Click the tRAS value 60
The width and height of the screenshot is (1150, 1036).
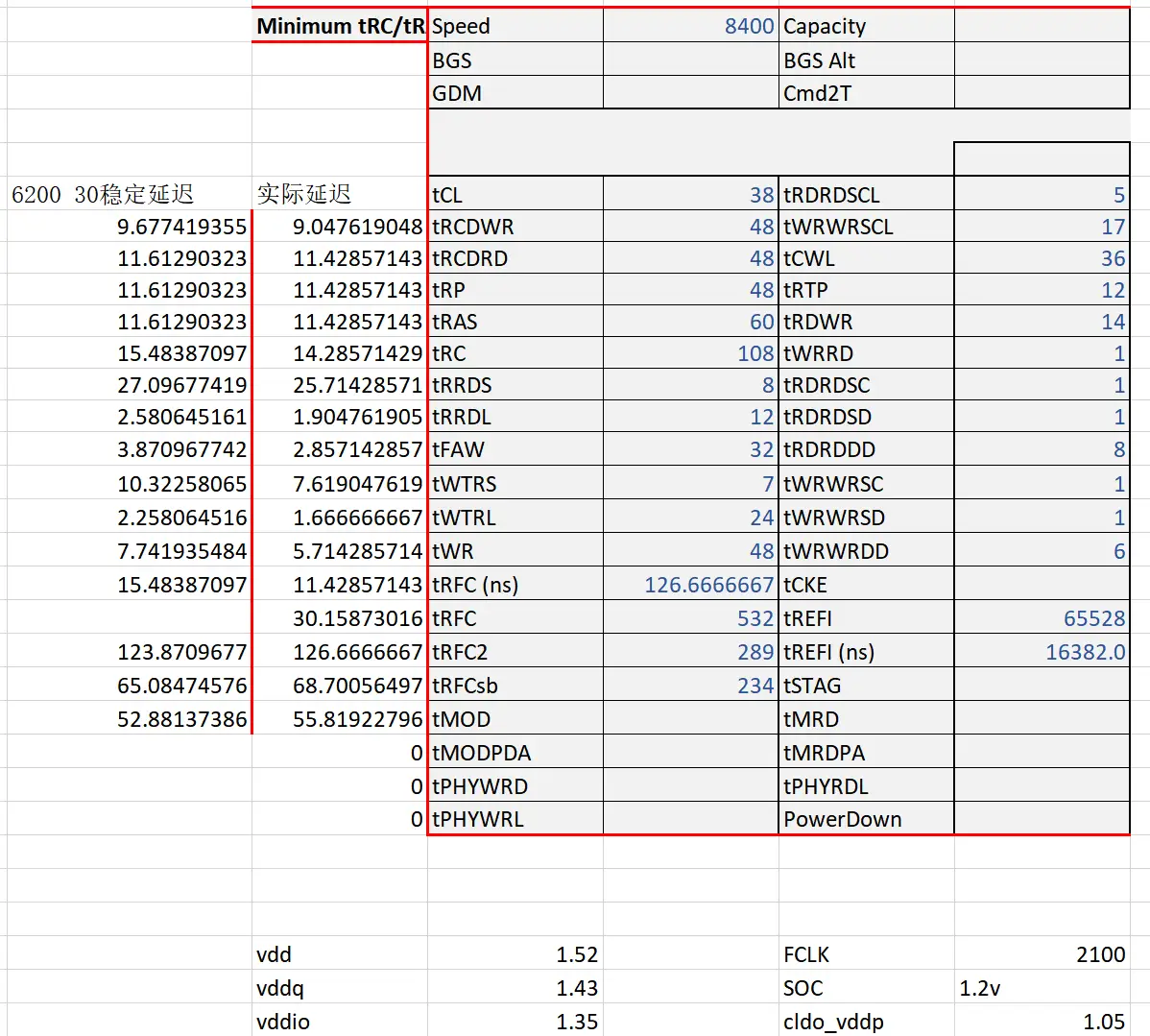click(x=691, y=321)
